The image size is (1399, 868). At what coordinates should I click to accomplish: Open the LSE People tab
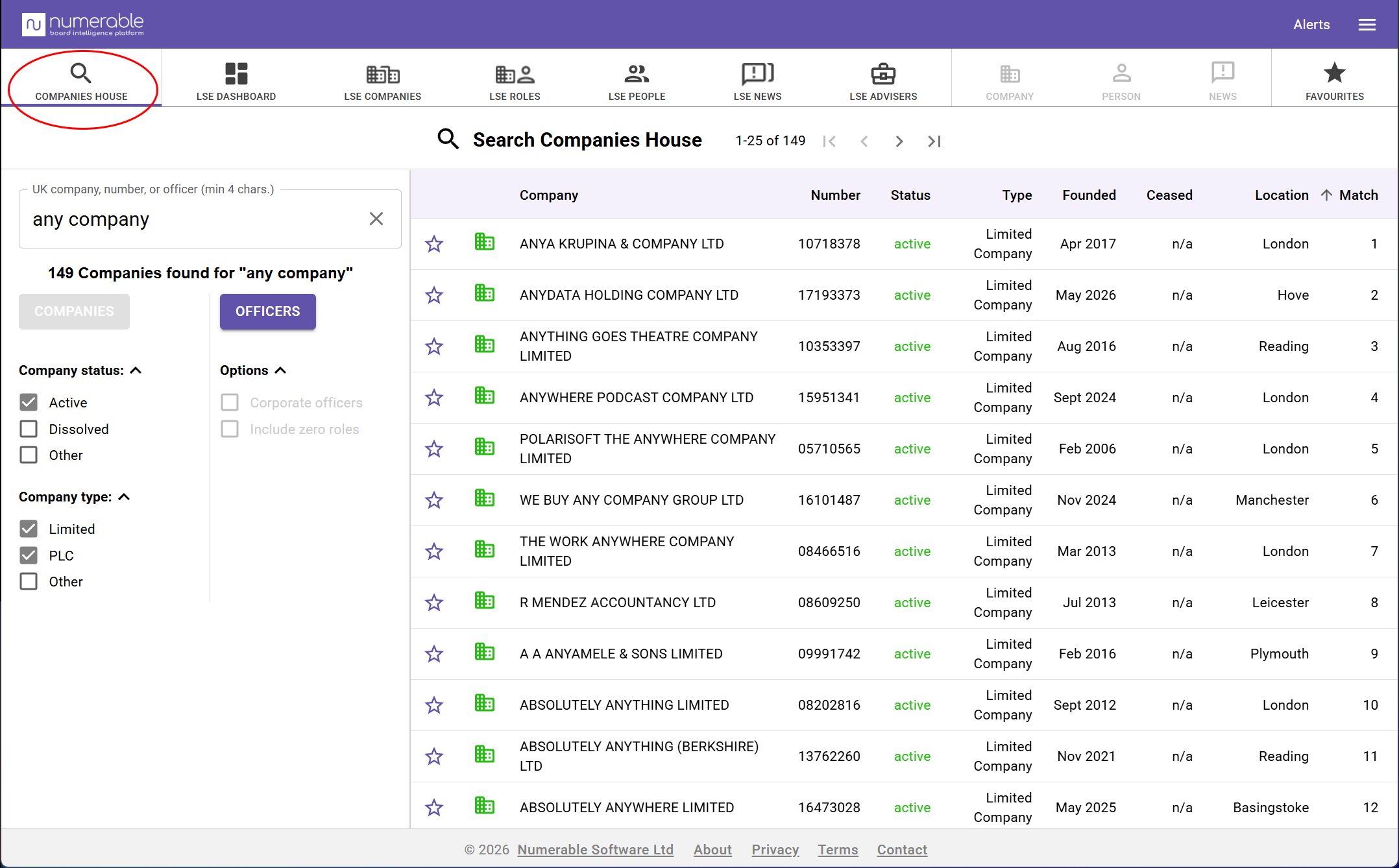pyautogui.click(x=637, y=80)
